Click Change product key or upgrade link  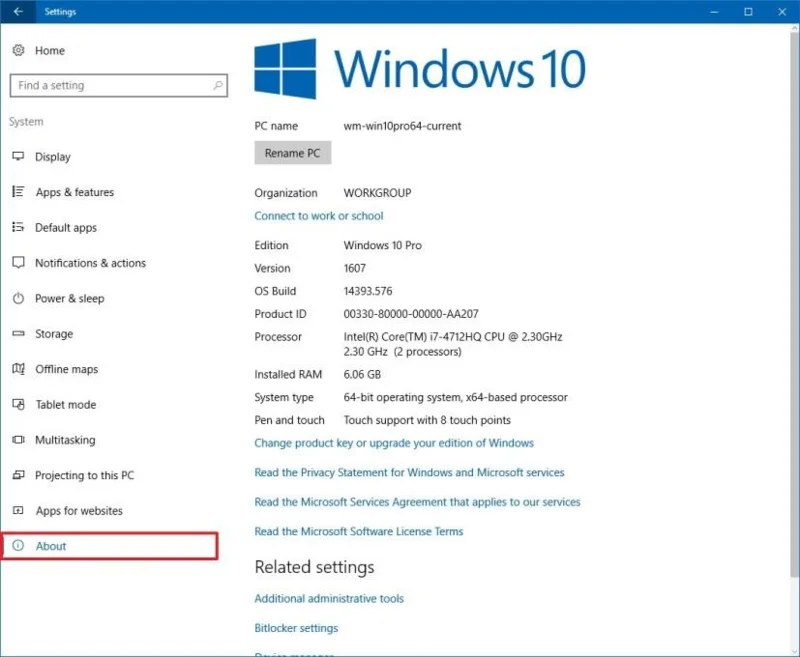click(394, 443)
